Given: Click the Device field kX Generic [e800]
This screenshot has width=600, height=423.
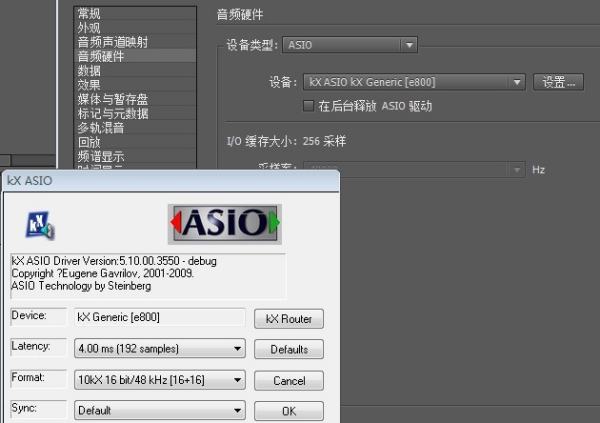Looking at the screenshot, I should coord(160,317).
